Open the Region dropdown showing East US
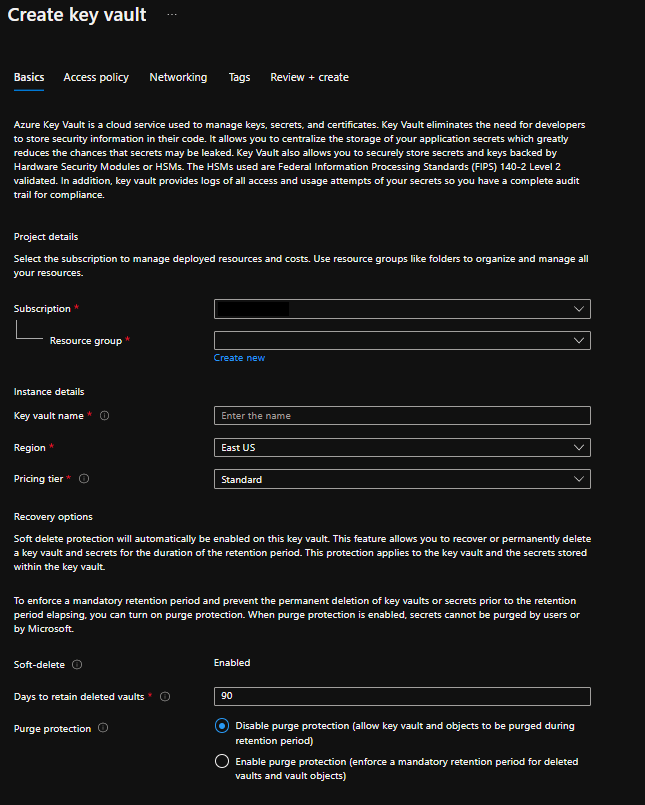The height and width of the screenshot is (805, 645). tap(402, 447)
